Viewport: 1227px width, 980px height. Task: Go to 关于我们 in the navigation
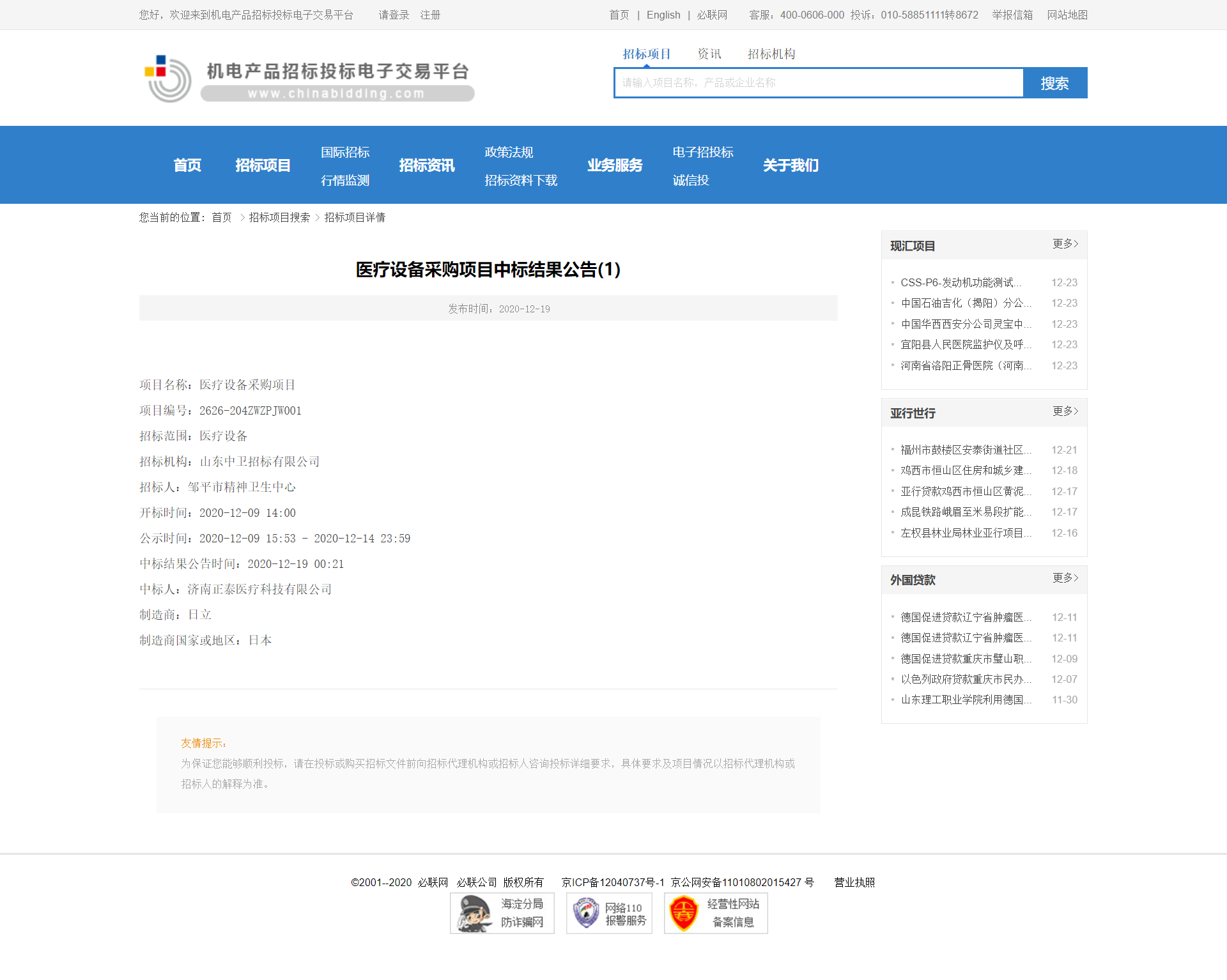pyautogui.click(x=791, y=165)
